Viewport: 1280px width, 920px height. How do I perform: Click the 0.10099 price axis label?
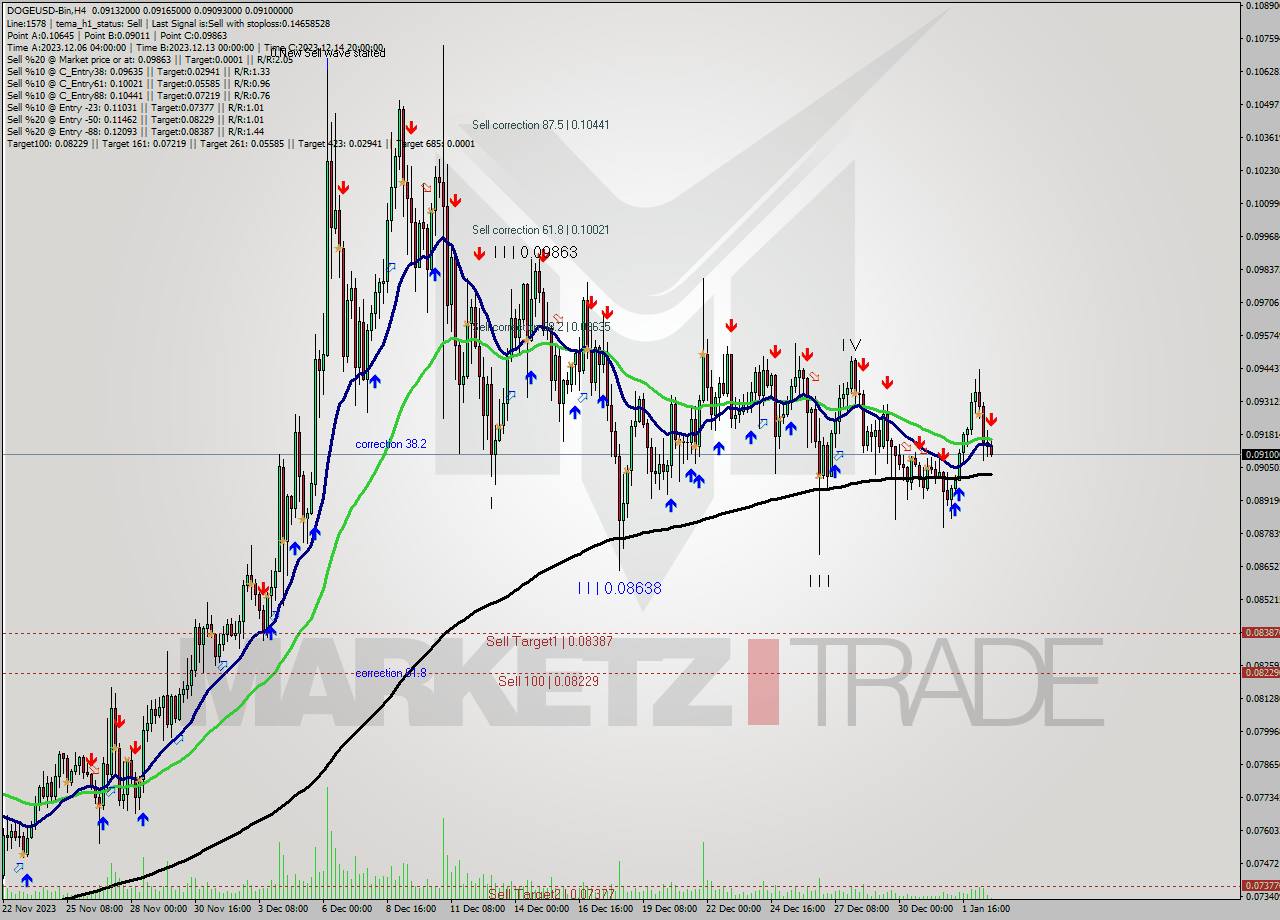coord(1262,203)
